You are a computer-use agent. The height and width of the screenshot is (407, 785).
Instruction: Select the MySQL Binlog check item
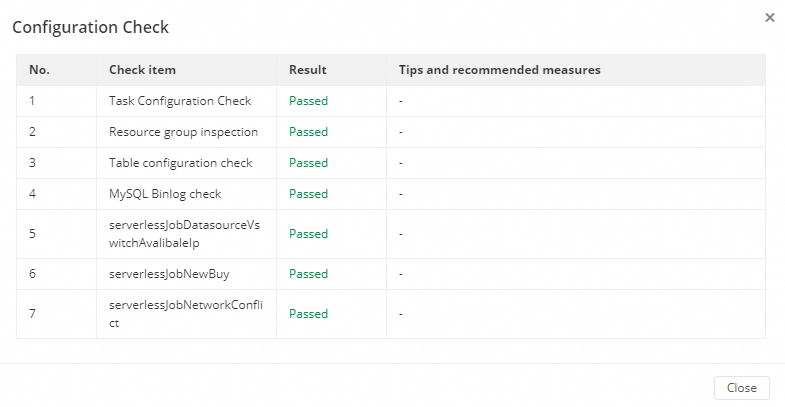(165, 194)
